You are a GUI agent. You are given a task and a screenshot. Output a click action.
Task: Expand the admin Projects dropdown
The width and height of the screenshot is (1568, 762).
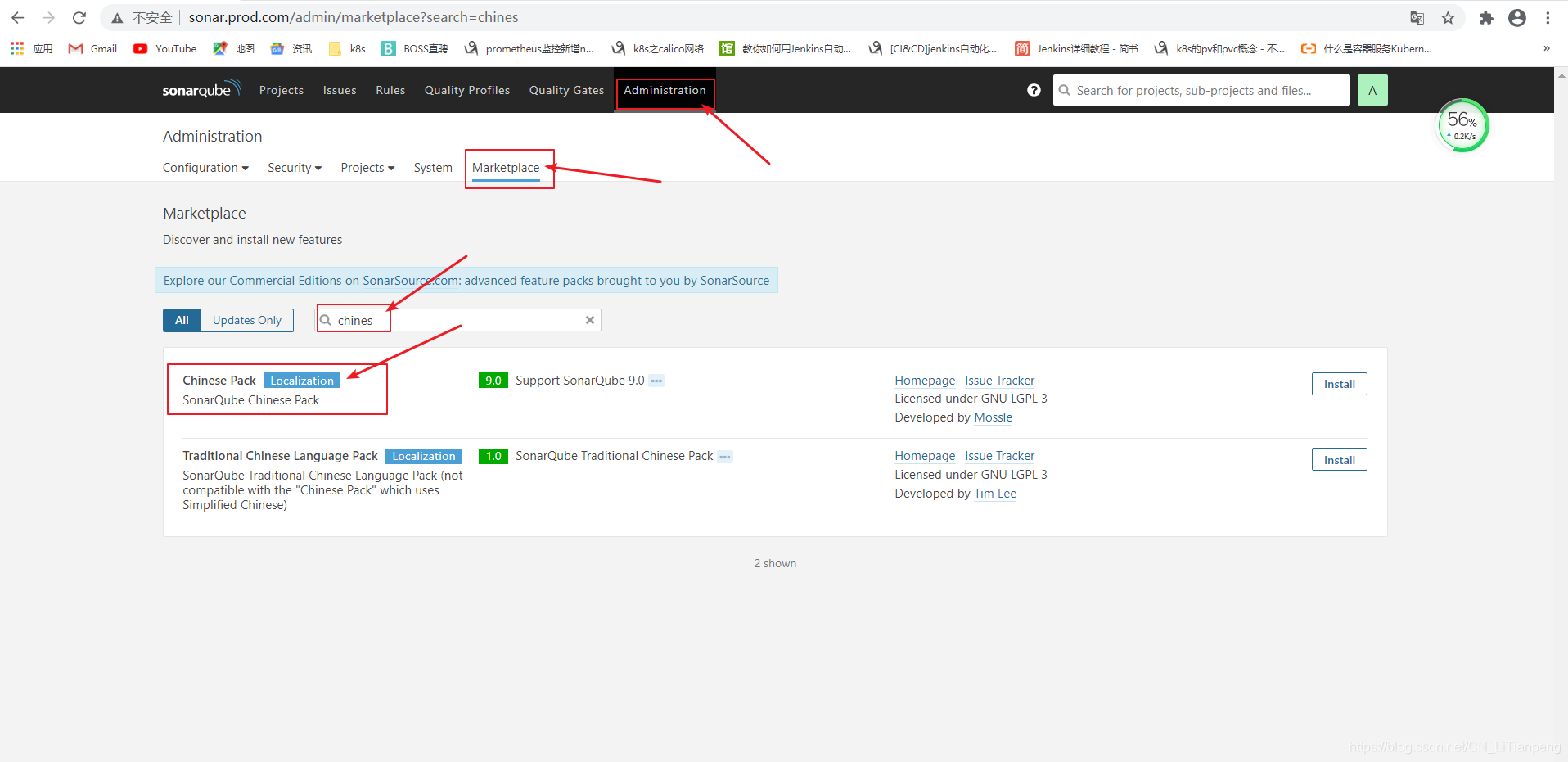tap(367, 168)
